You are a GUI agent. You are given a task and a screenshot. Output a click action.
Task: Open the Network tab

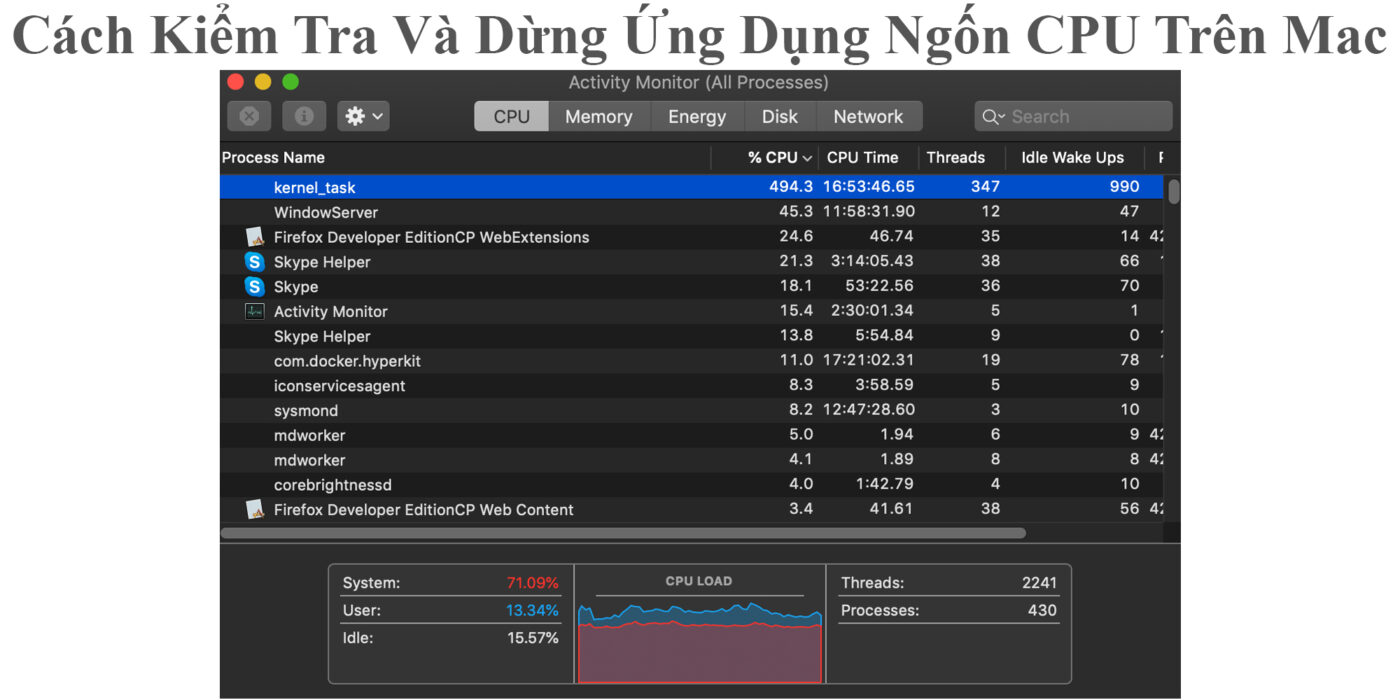point(868,116)
